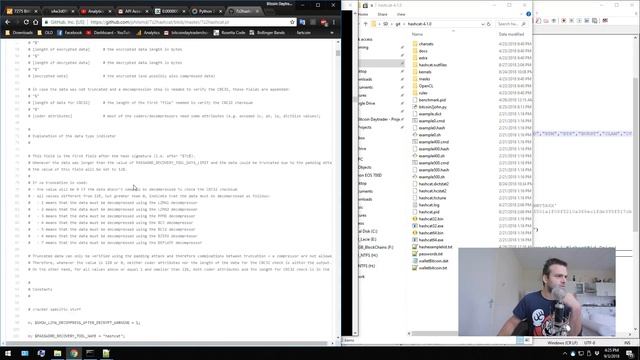
Task: Open the Bollinger Bands bookmark
Action: pyautogui.click(x=267, y=33)
